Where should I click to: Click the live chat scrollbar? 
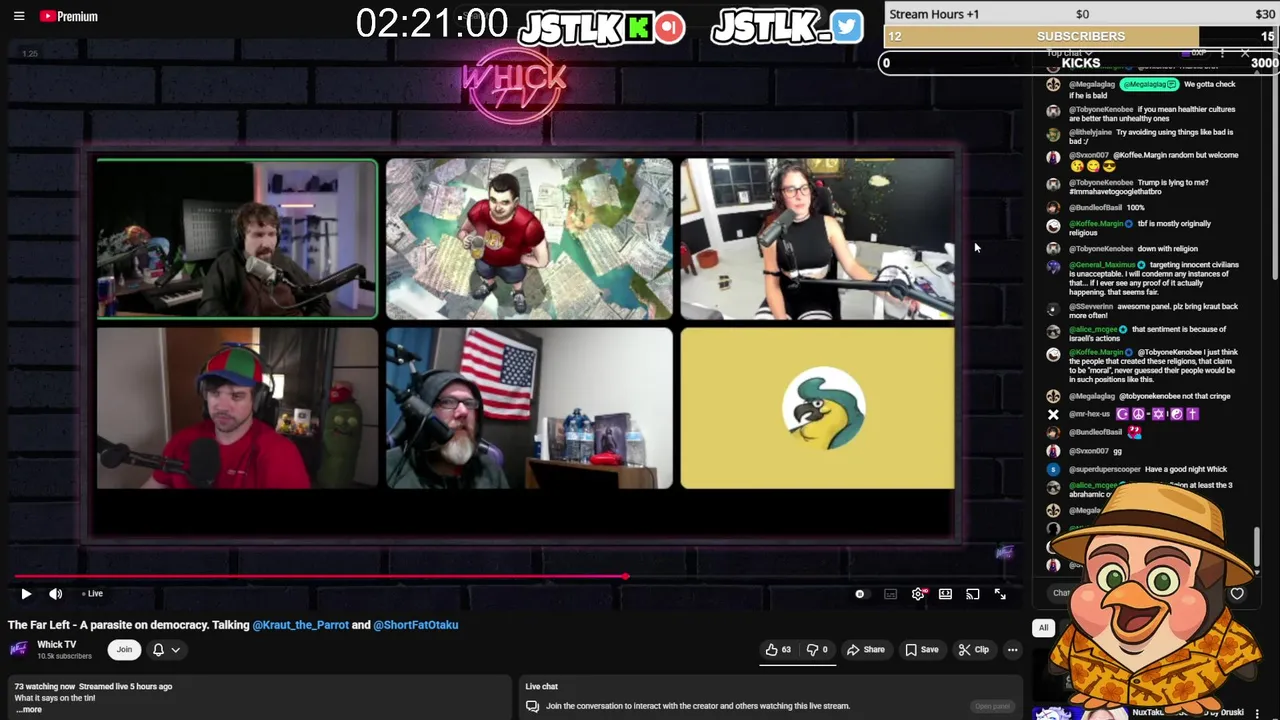pyautogui.click(x=1257, y=546)
